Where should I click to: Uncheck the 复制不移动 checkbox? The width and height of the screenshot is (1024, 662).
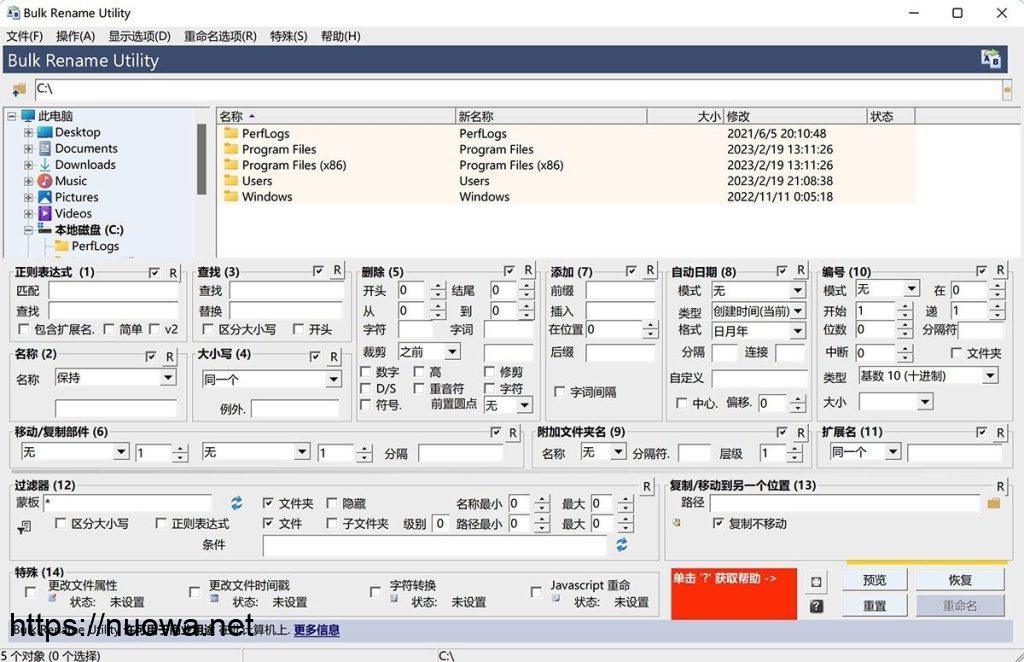point(718,523)
